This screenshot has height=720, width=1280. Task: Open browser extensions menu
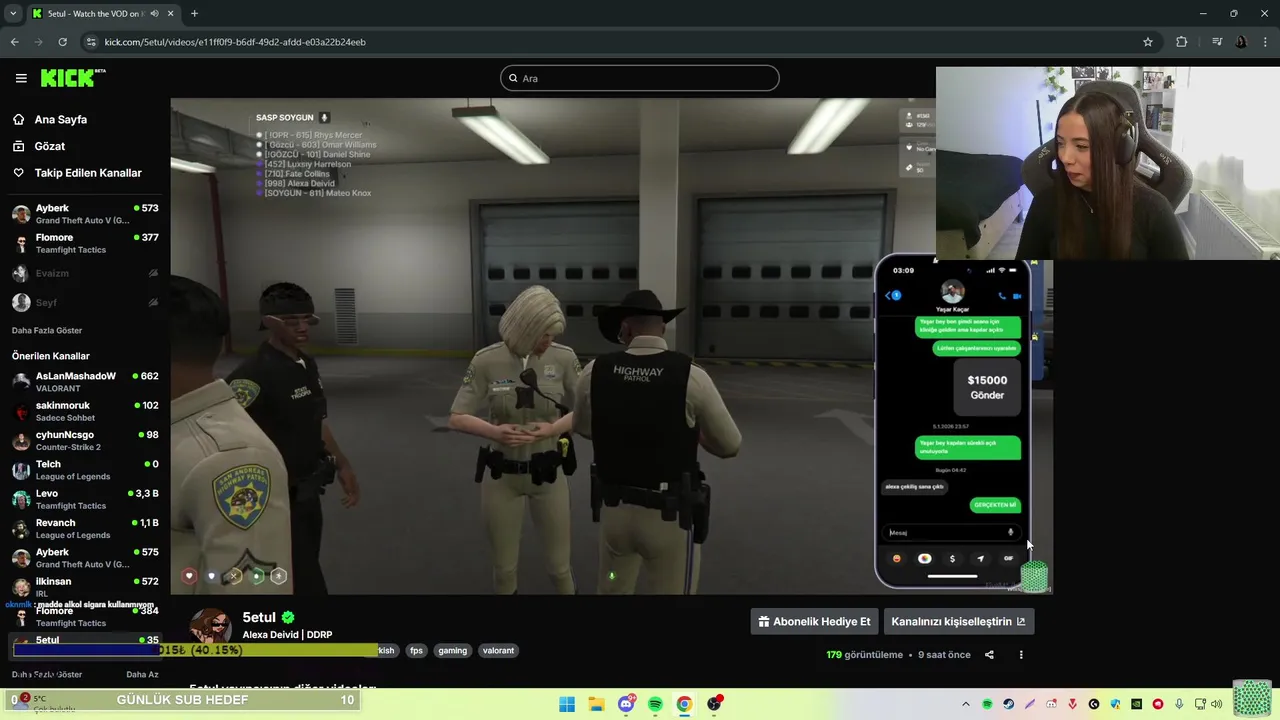click(x=1182, y=42)
